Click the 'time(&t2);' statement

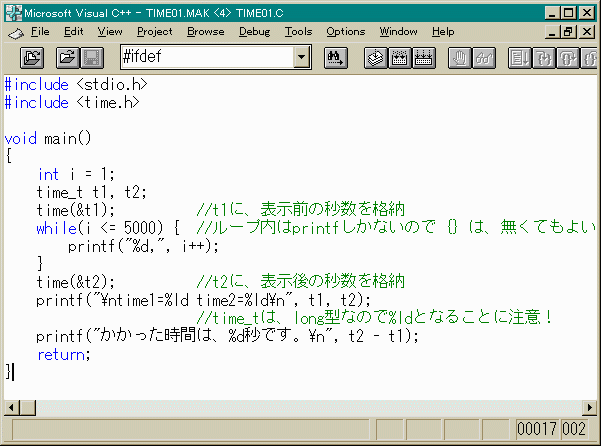tap(76, 282)
